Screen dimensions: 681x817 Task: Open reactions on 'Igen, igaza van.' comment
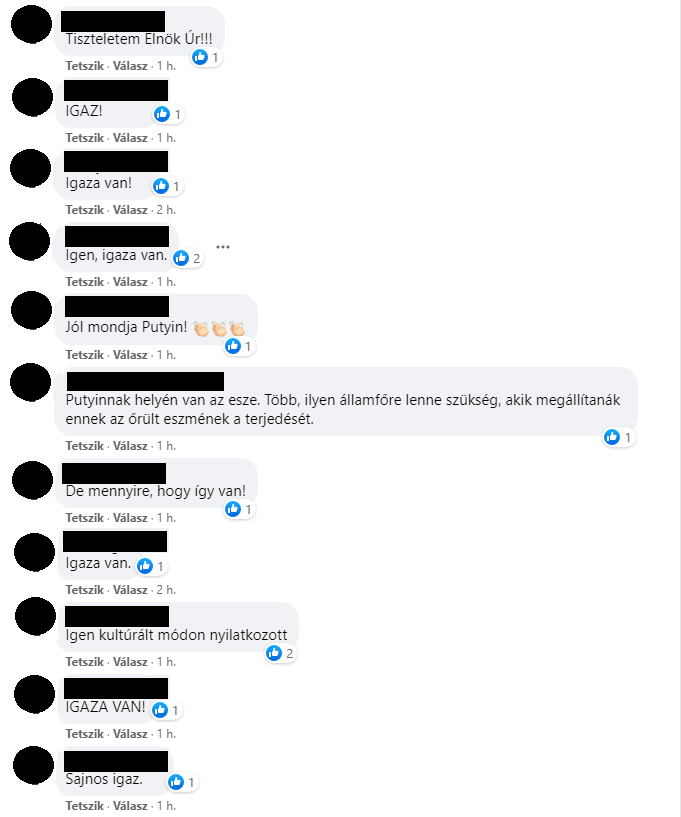pyautogui.click(x=188, y=258)
